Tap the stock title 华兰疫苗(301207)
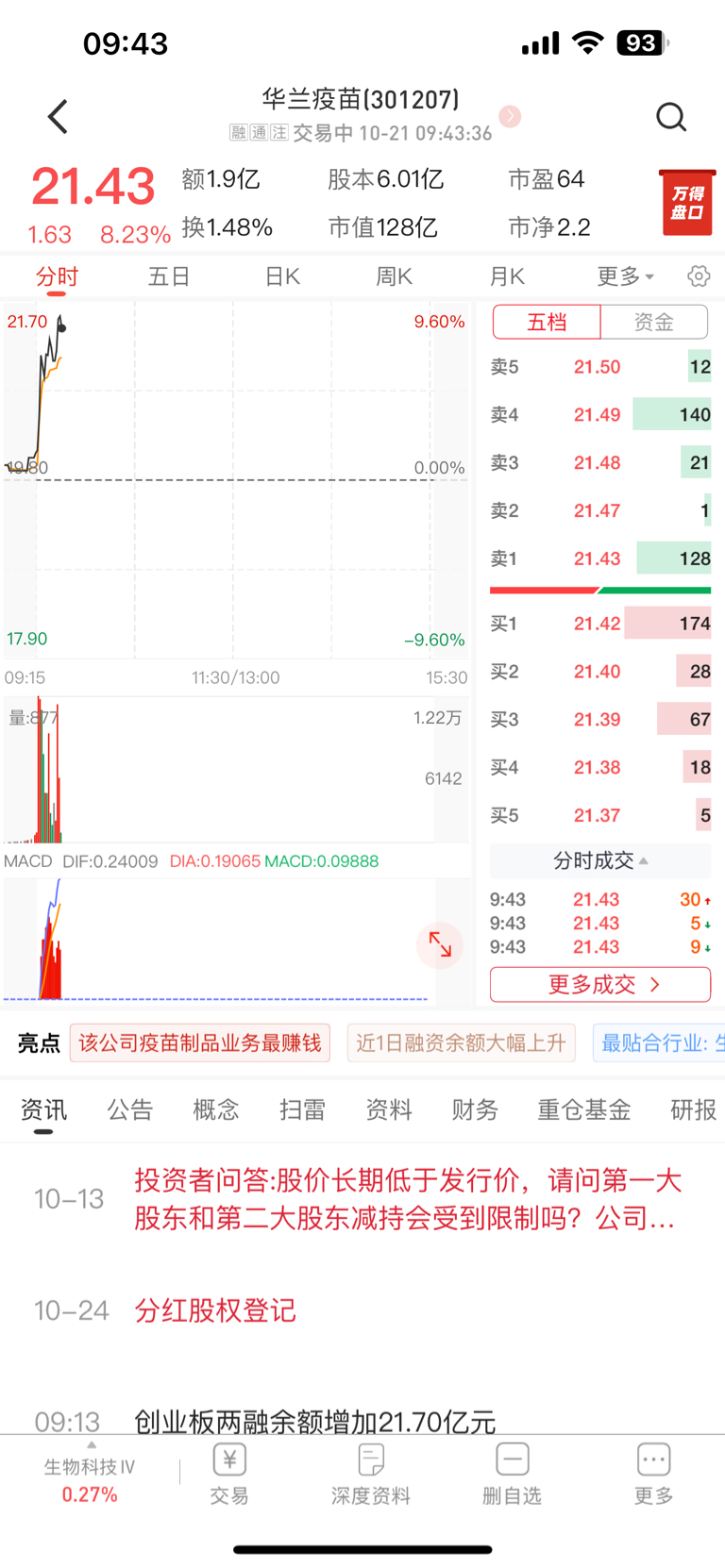725x1568 pixels. (361, 99)
